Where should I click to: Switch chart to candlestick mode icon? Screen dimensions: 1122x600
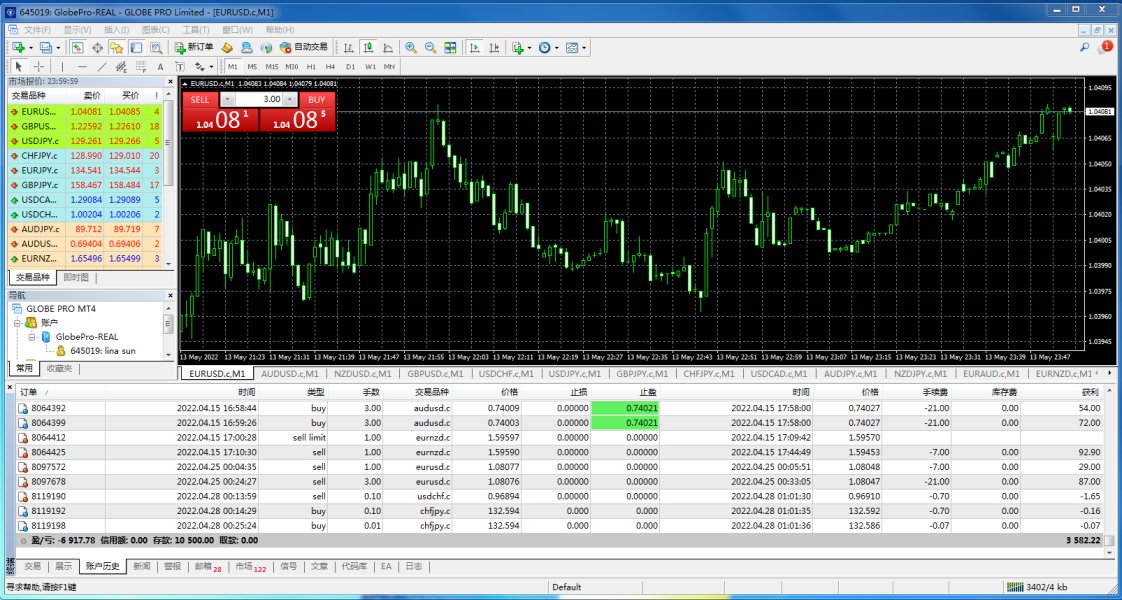pyautogui.click(x=368, y=47)
